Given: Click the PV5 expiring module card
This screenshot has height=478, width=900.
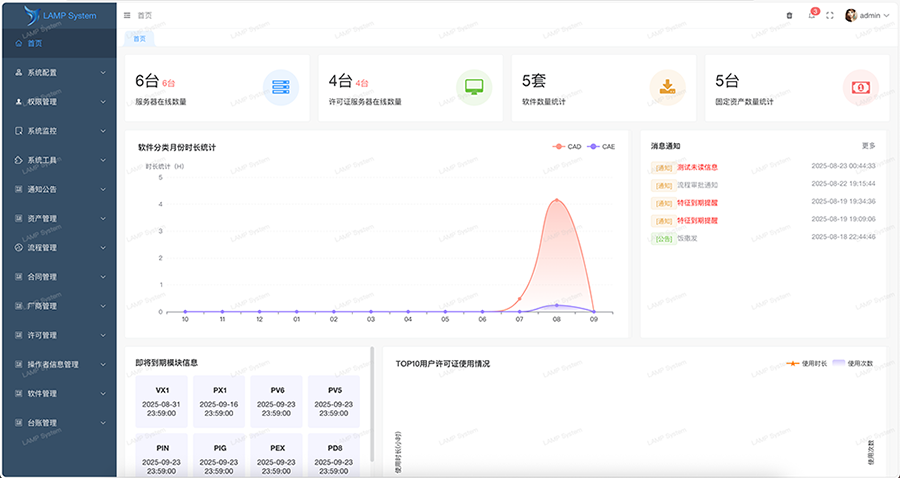Looking at the screenshot, I should [x=334, y=402].
